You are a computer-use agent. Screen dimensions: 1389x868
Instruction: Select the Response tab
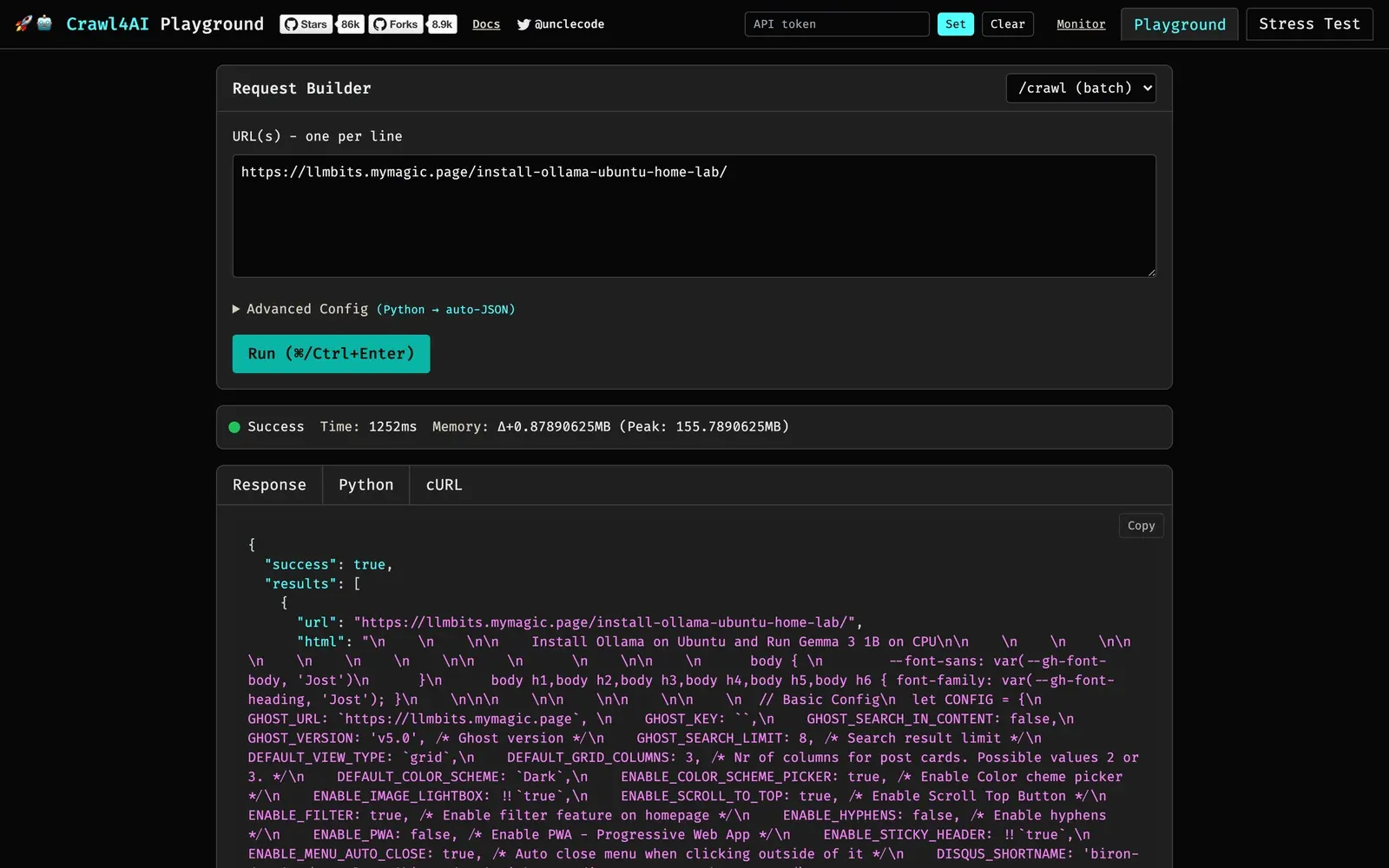[x=269, y=485]
